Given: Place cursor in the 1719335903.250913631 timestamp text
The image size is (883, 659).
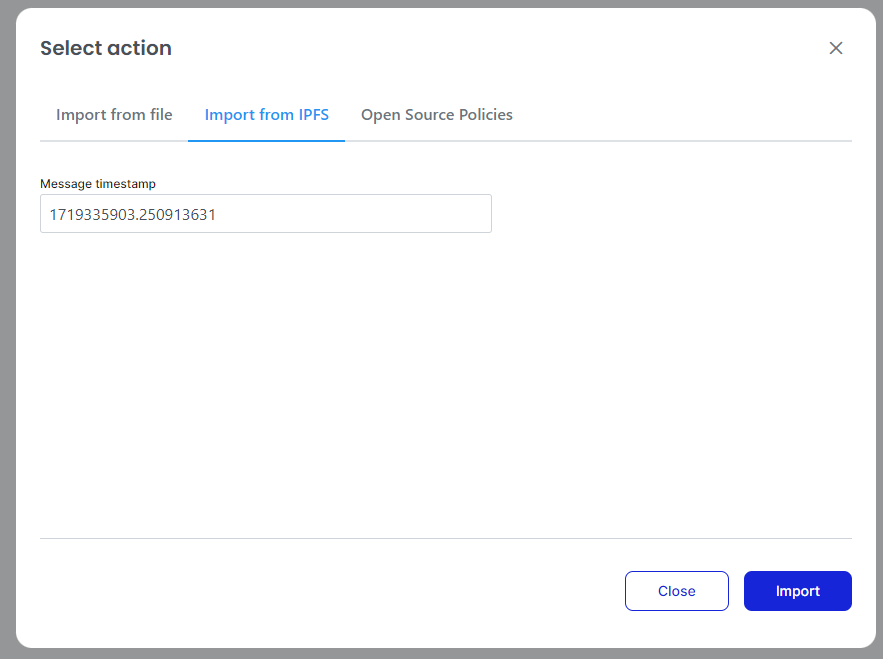Looking at the screenshot, I should click(133, 214).
